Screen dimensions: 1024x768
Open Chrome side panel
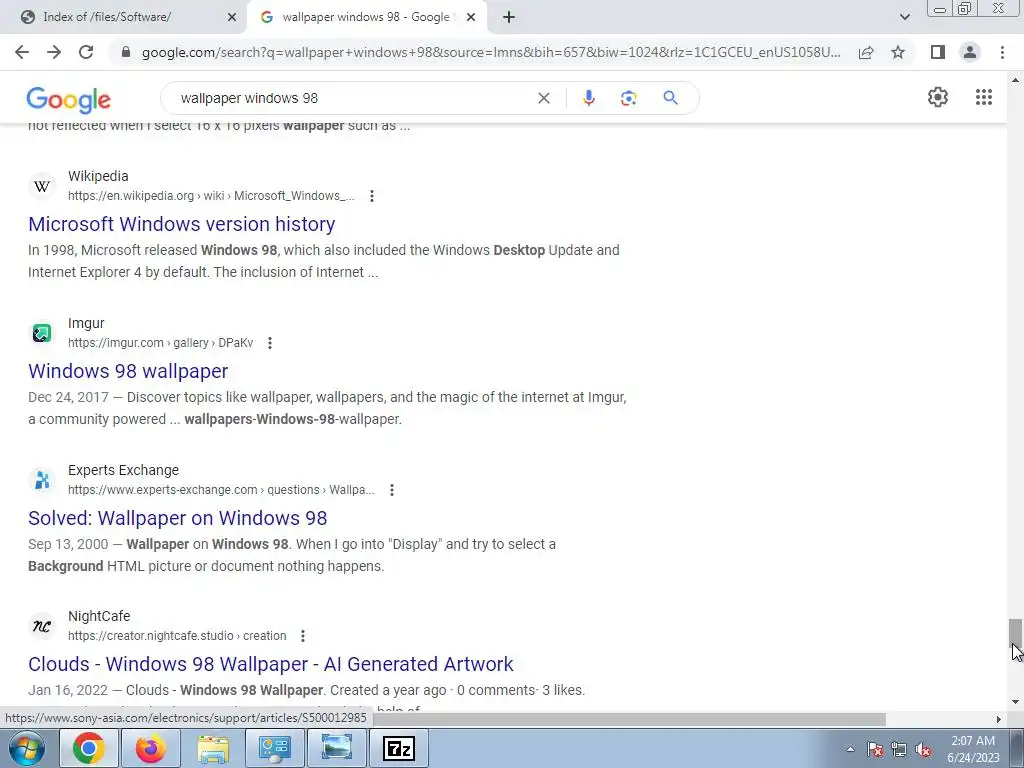938,52
